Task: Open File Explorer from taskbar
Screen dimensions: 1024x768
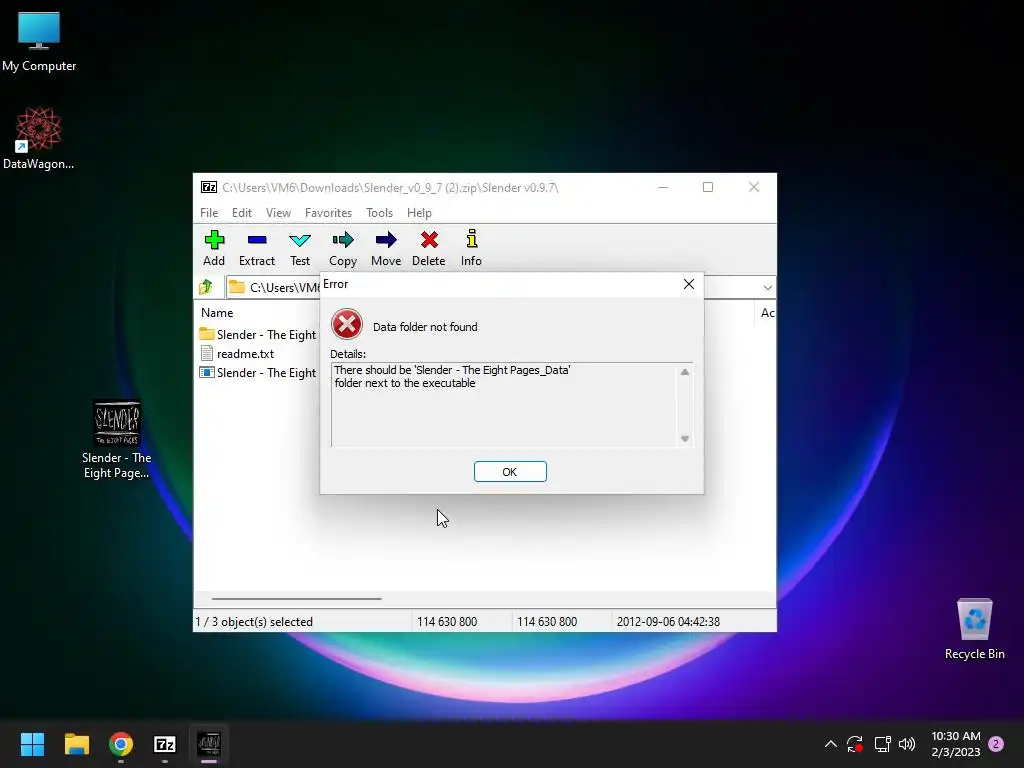Action: (x=76, y=744)
